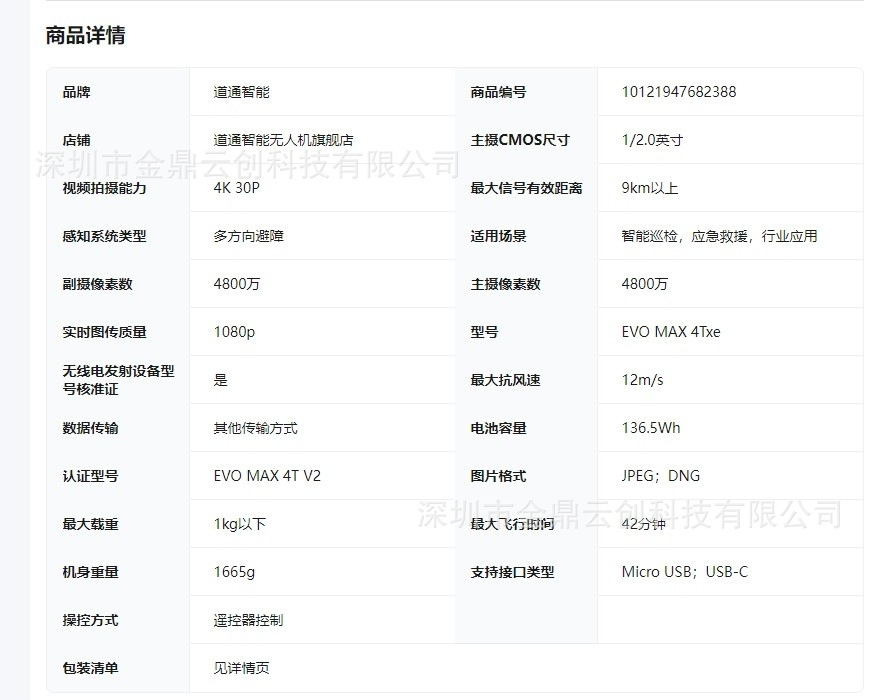Click model value EVO MAX 4Txe
This screenshot has width=877, height=700.
pyautogui.click(x=671, y=332)
